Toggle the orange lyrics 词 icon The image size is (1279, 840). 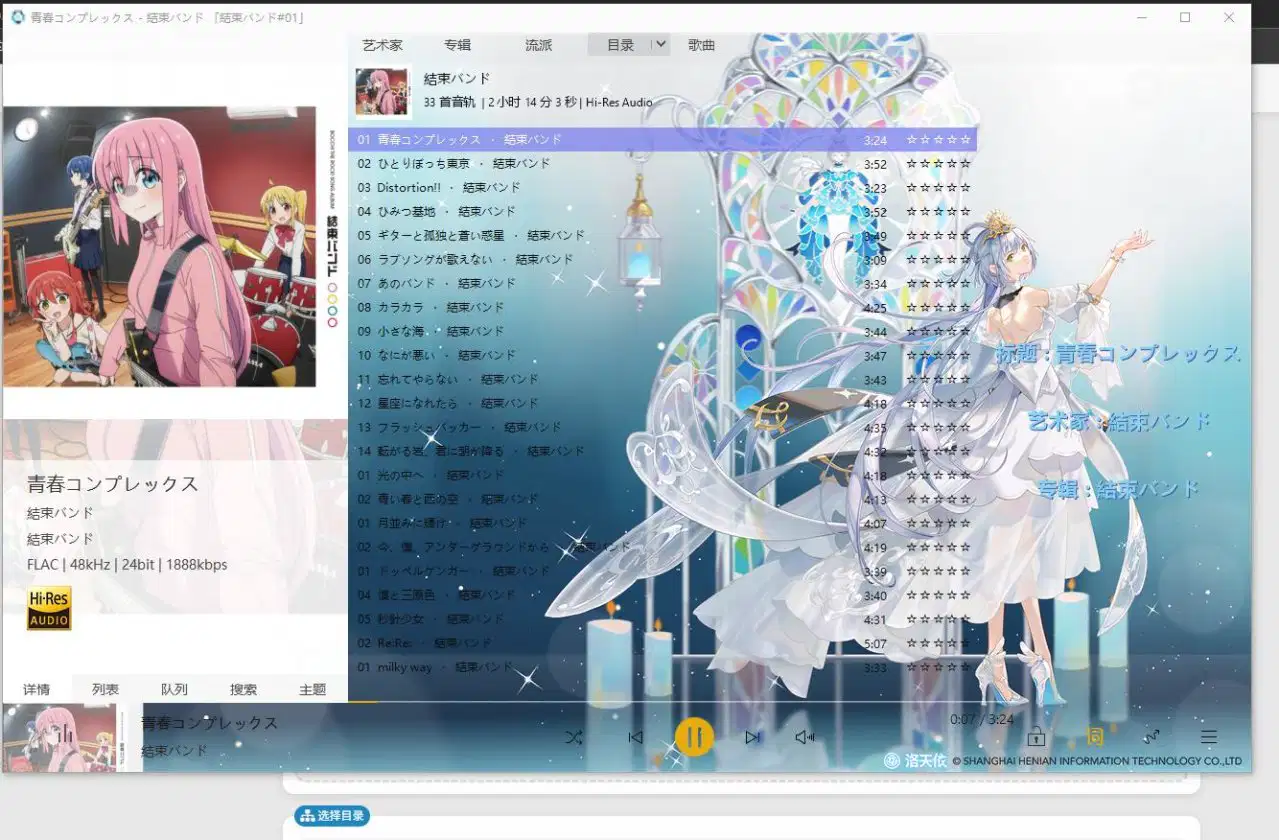pyautogui.click(x=1095, y=737)
